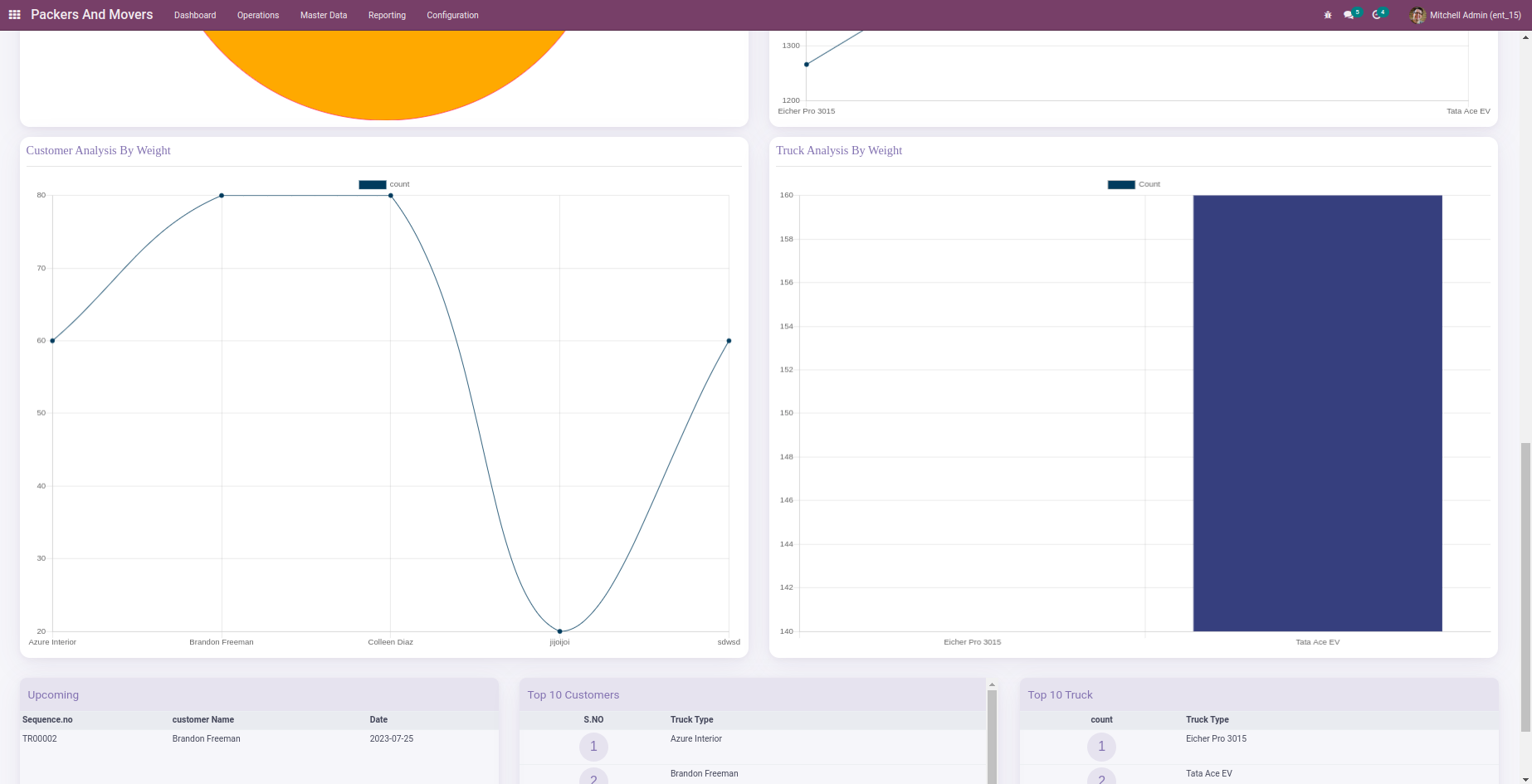Click the Truck Analysis By Weight title
The image size is (1532, 784).
tap(839, 150)
